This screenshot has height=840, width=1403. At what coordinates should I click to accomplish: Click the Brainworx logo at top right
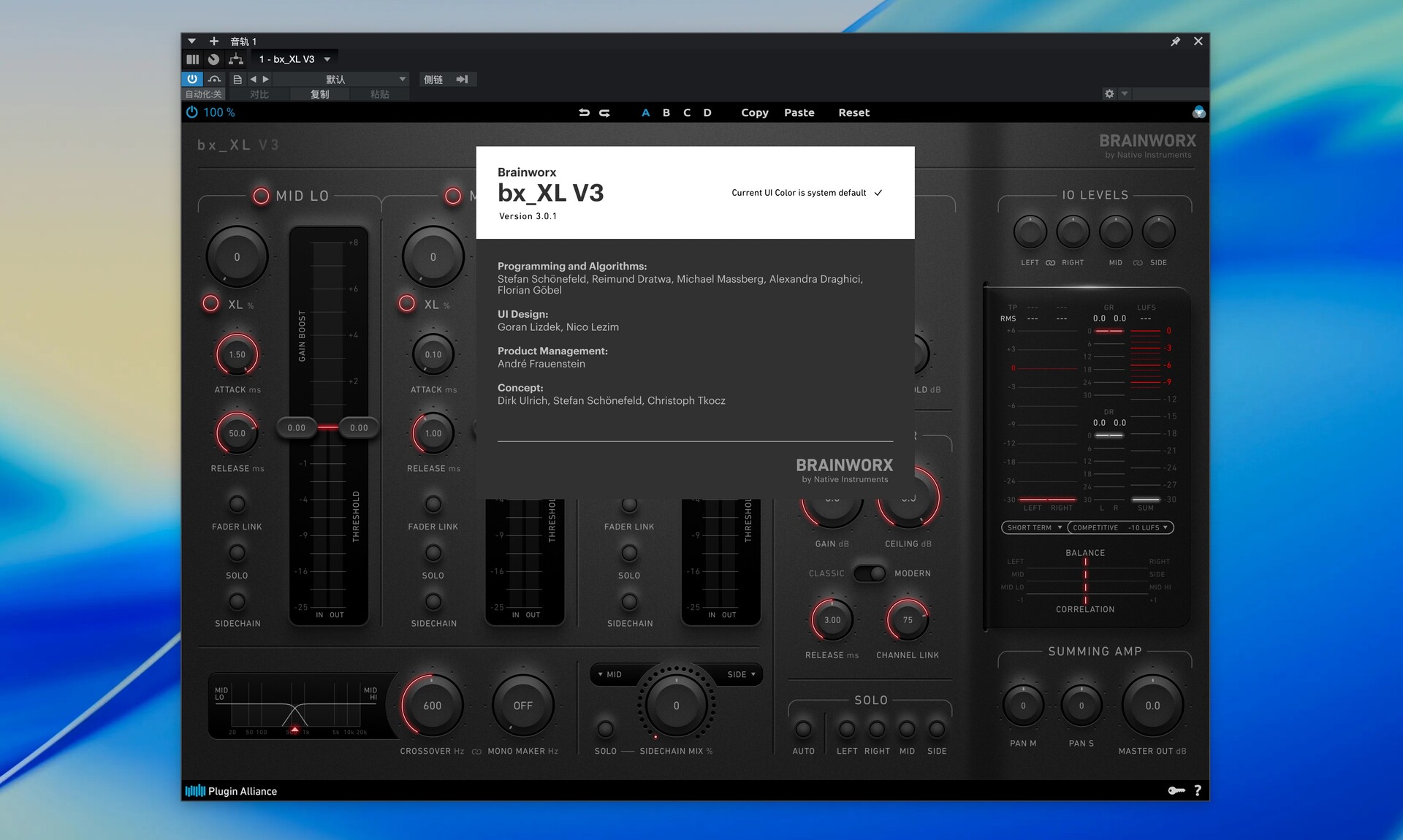point(1147,145)
